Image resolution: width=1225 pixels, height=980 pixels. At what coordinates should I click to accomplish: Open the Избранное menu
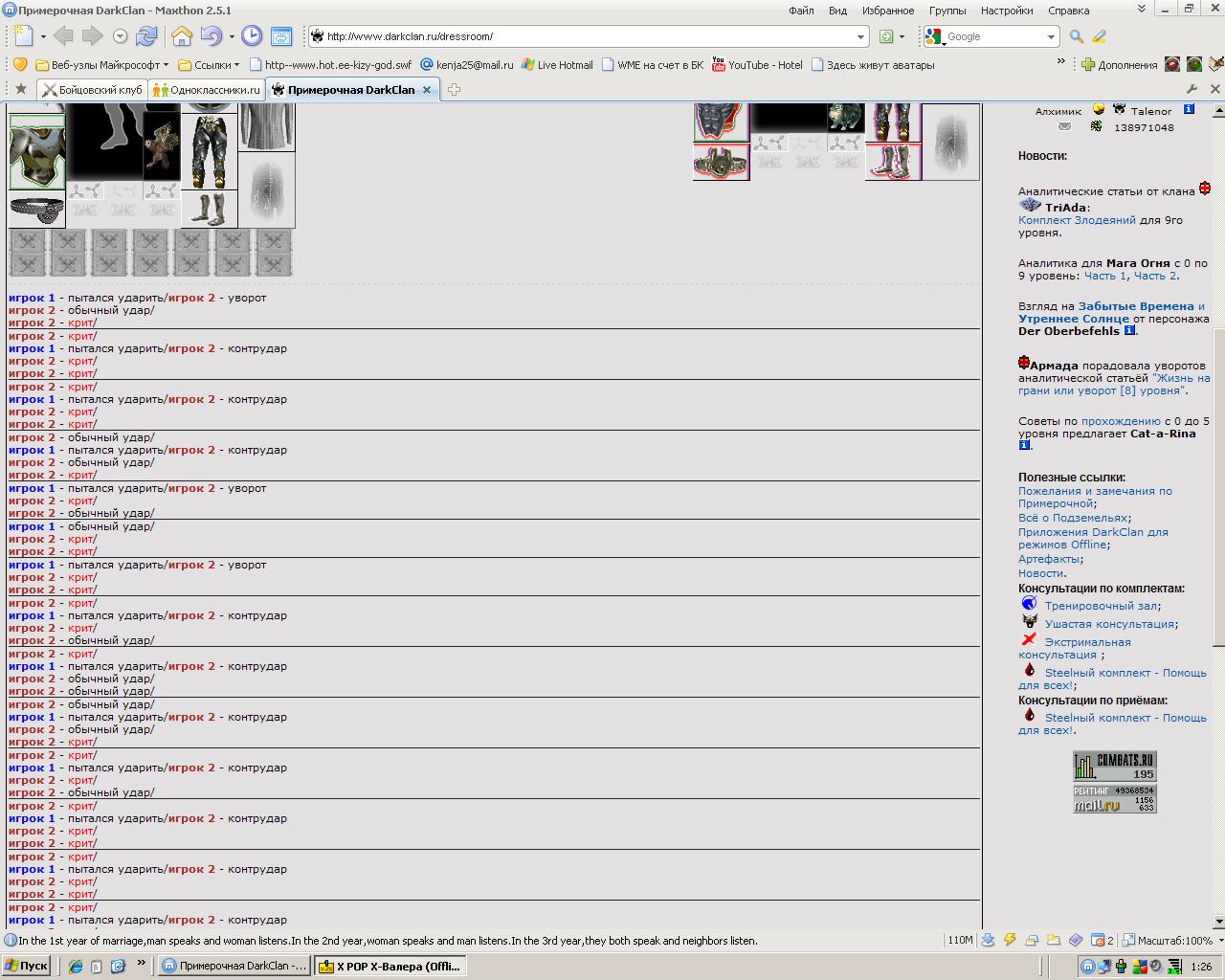(887, 11)
